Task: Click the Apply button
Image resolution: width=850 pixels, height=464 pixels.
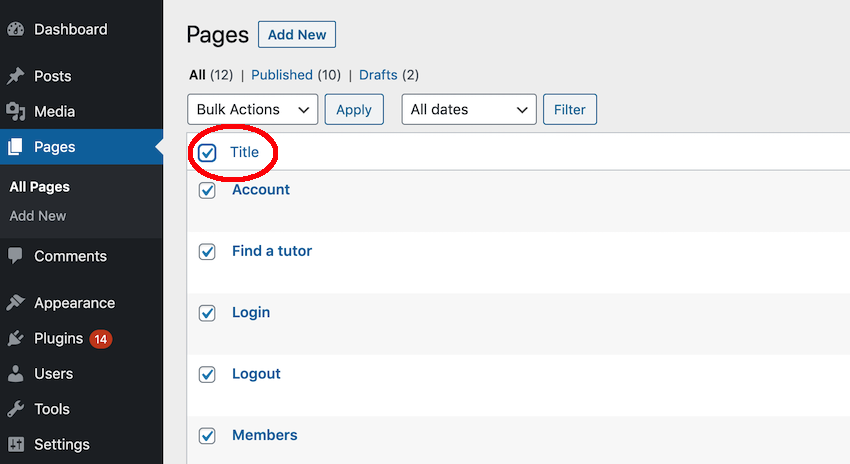Action: [x=354, y=110]
